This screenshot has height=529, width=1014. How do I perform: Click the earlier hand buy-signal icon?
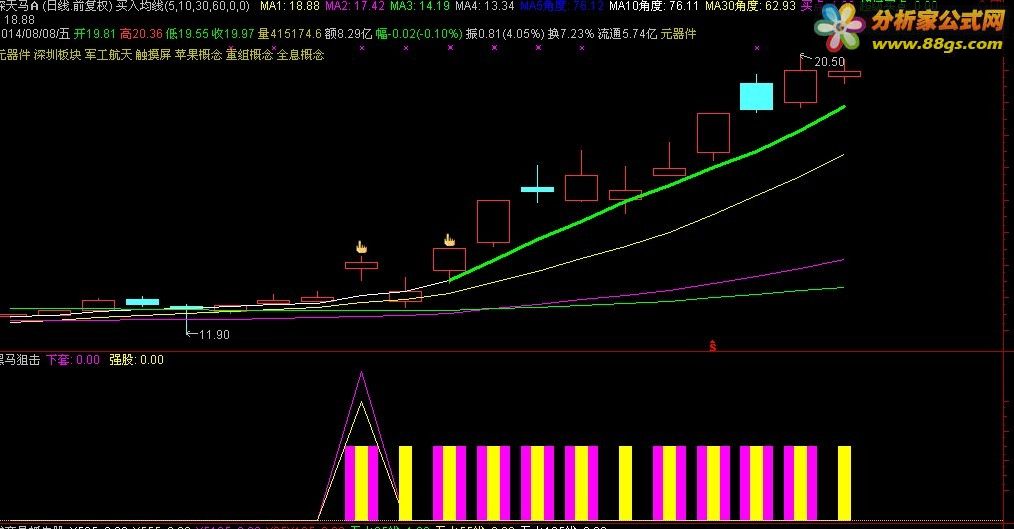pos(361,247)
